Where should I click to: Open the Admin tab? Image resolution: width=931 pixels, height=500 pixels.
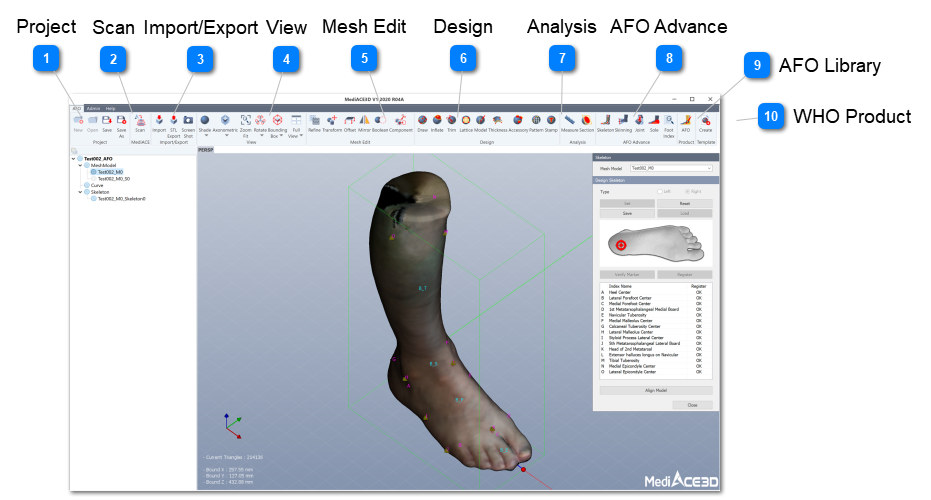(93, 109)
